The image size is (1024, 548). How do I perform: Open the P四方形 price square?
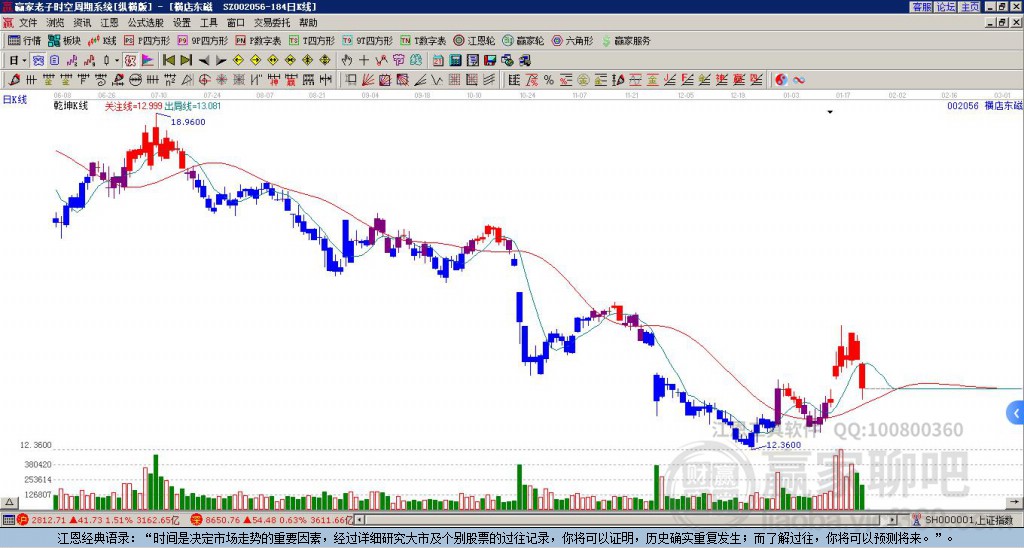[x=147, y=40]
